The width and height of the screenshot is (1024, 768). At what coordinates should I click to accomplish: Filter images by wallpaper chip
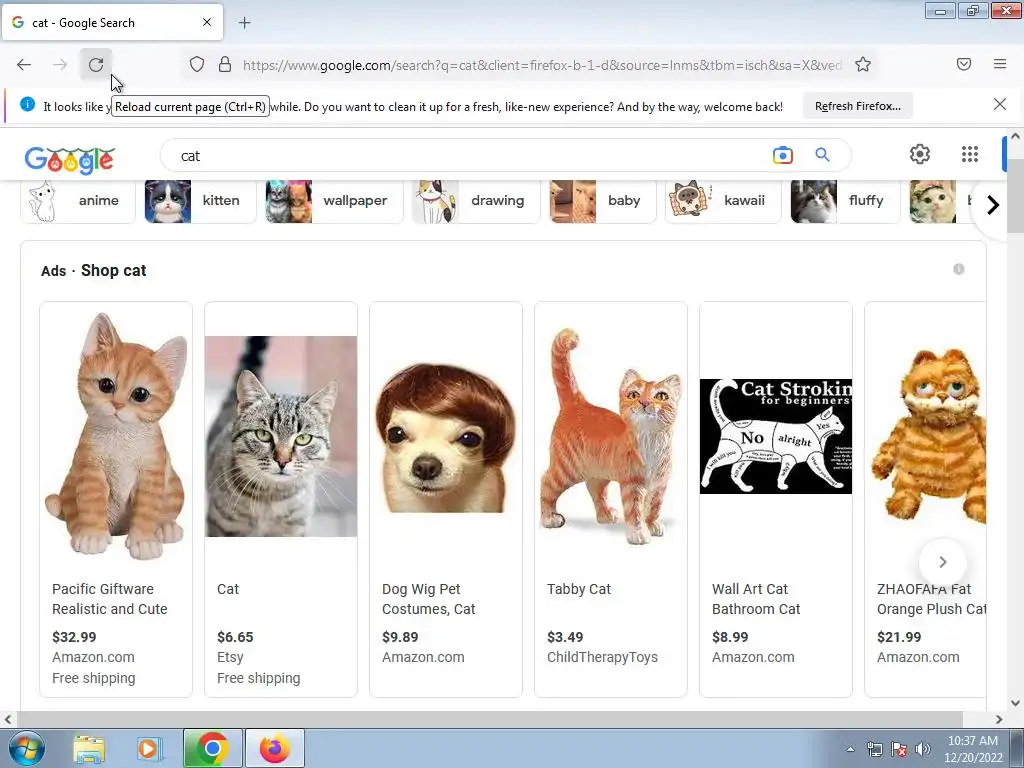[334, 201]
